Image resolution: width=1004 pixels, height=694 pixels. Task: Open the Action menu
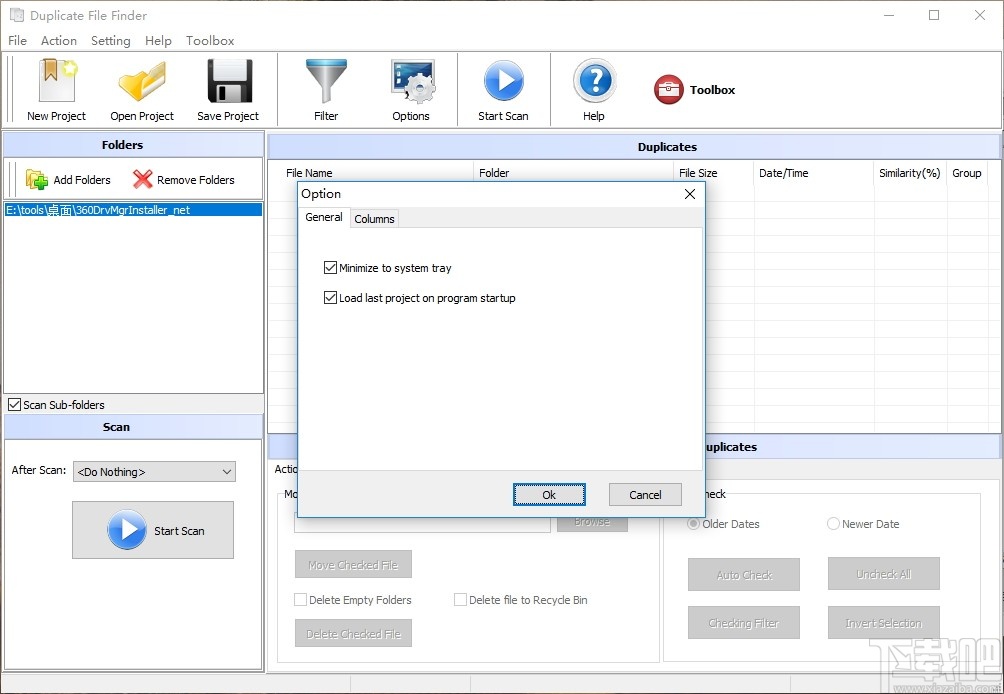tap(58, 40)
